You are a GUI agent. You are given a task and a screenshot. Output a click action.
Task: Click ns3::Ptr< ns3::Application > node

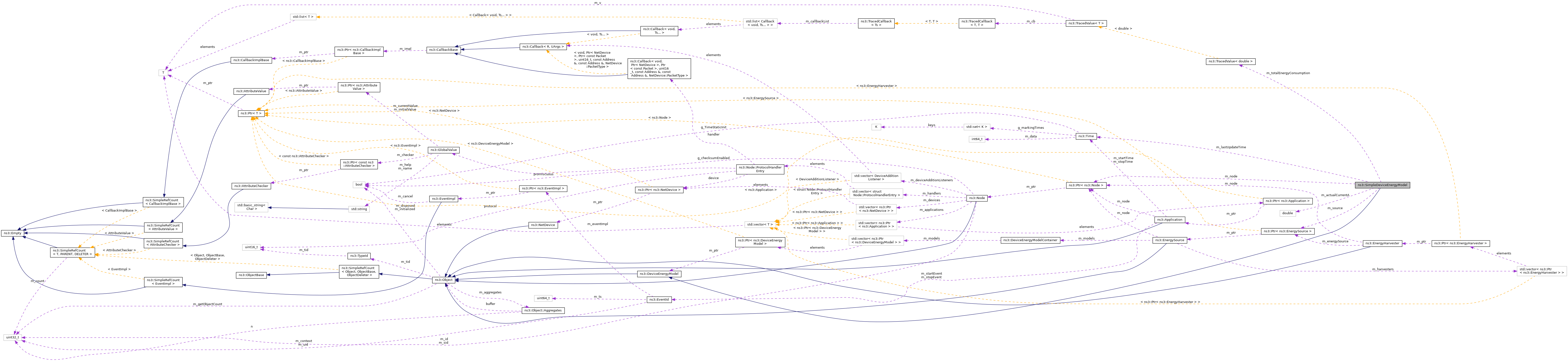pyautogui.click(x=1287, y=201)
